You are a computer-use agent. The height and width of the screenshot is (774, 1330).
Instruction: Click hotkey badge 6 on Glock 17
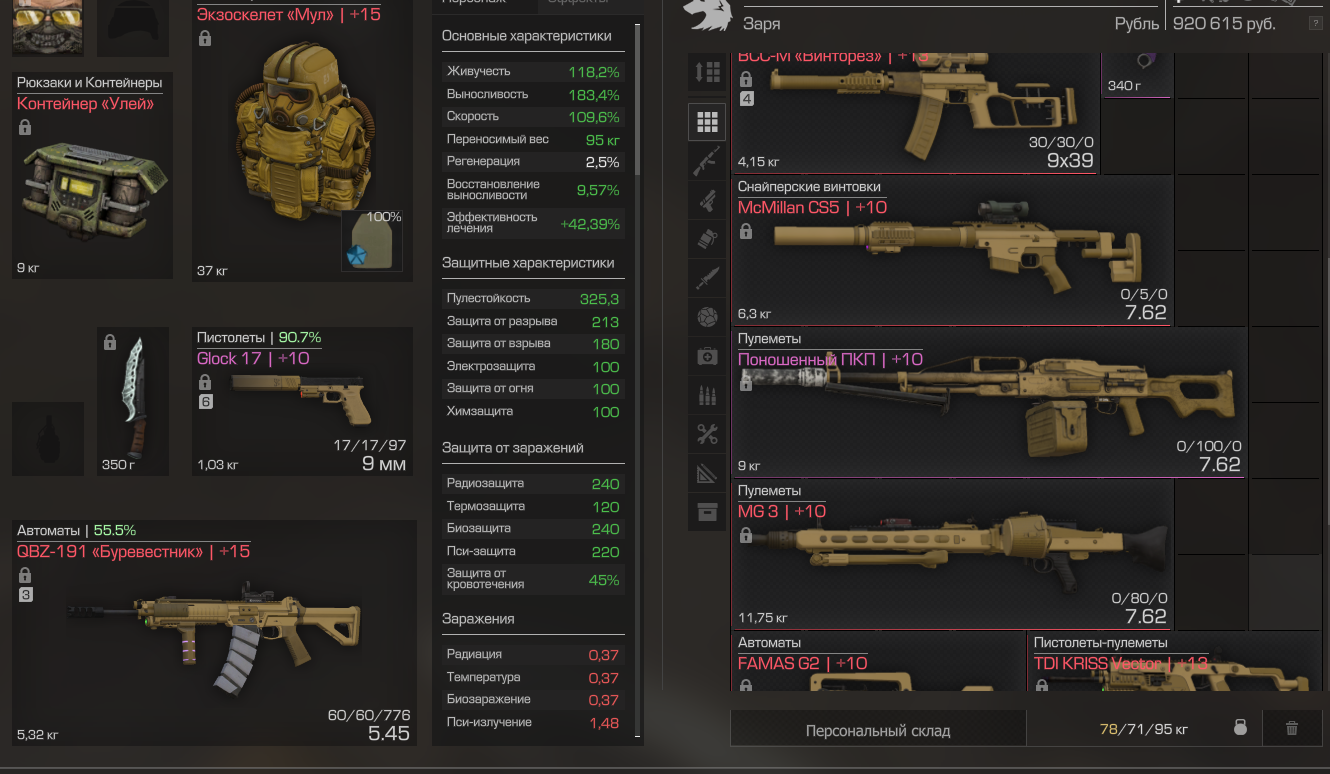point(205,402)
